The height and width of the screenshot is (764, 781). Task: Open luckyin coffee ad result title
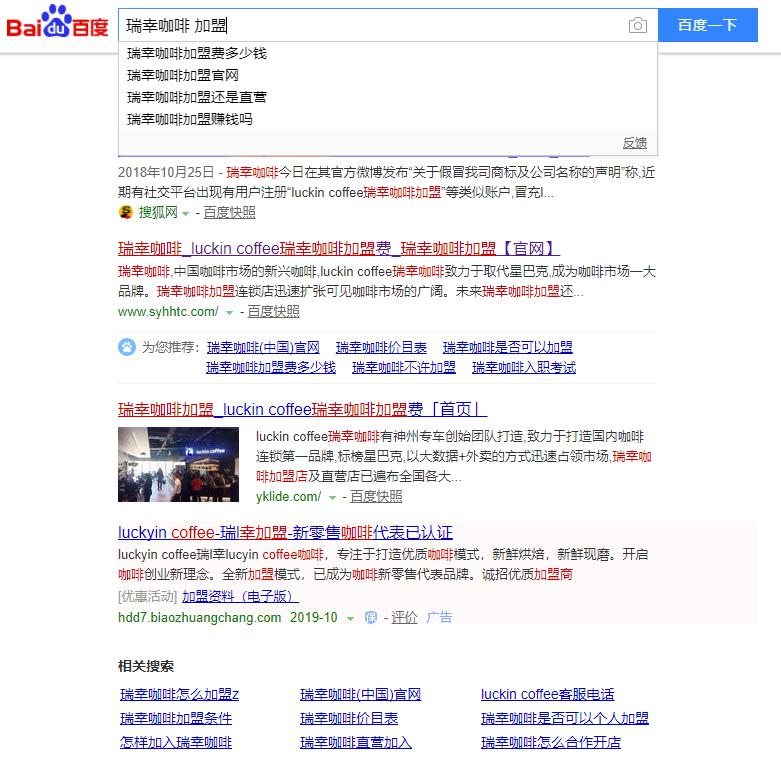pyautogui.click(x=285, y=532)
